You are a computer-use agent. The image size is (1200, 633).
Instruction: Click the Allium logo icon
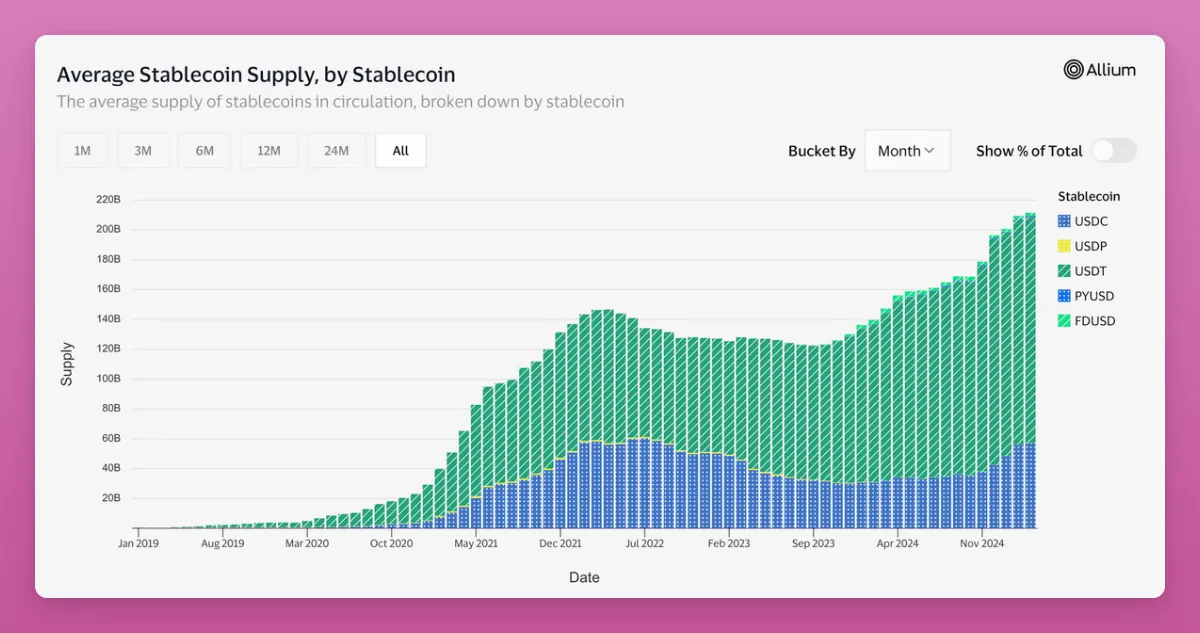point(1073,69)
